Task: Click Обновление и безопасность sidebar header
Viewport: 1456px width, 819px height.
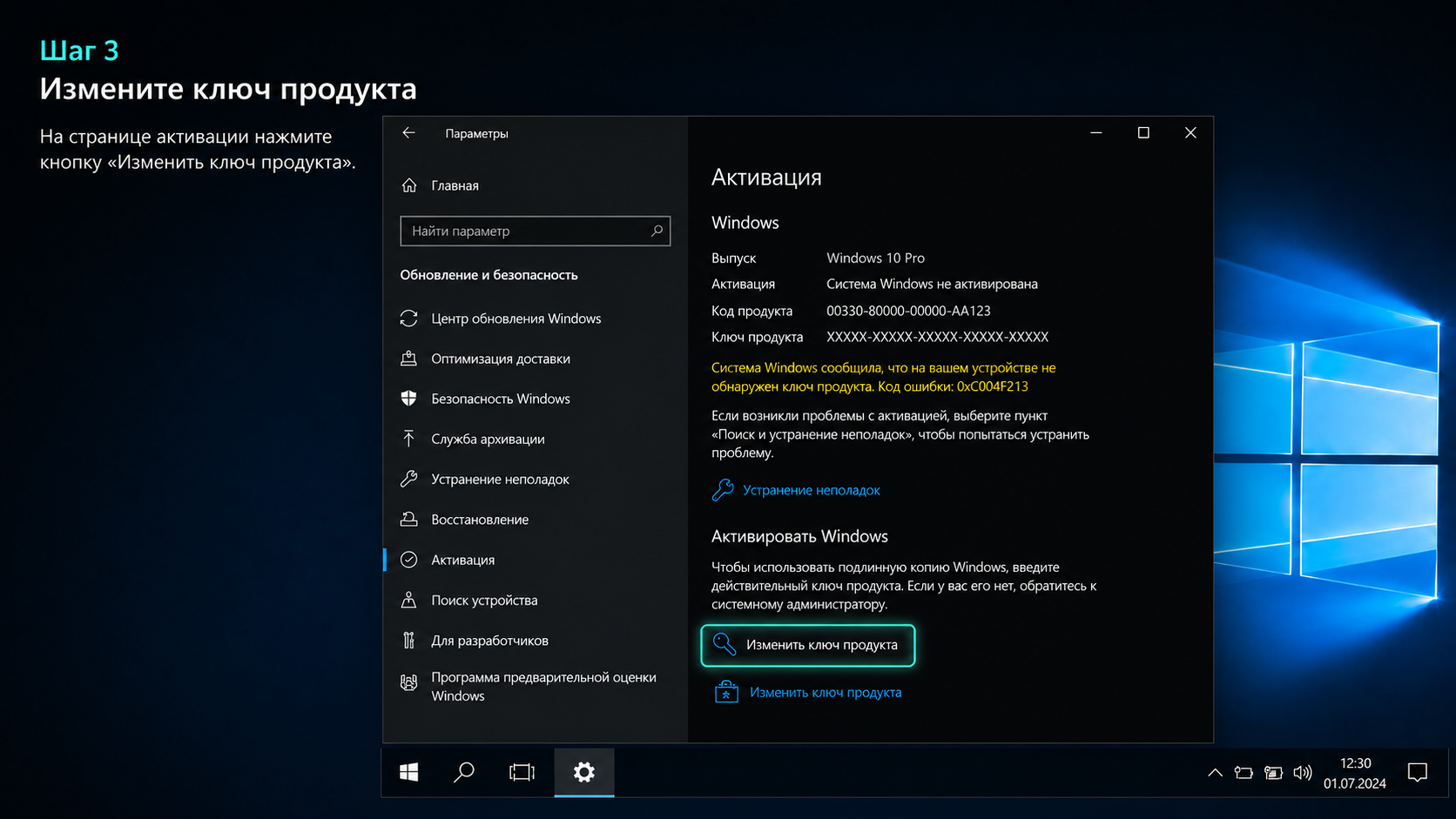Action: click(x=489, y=275)
